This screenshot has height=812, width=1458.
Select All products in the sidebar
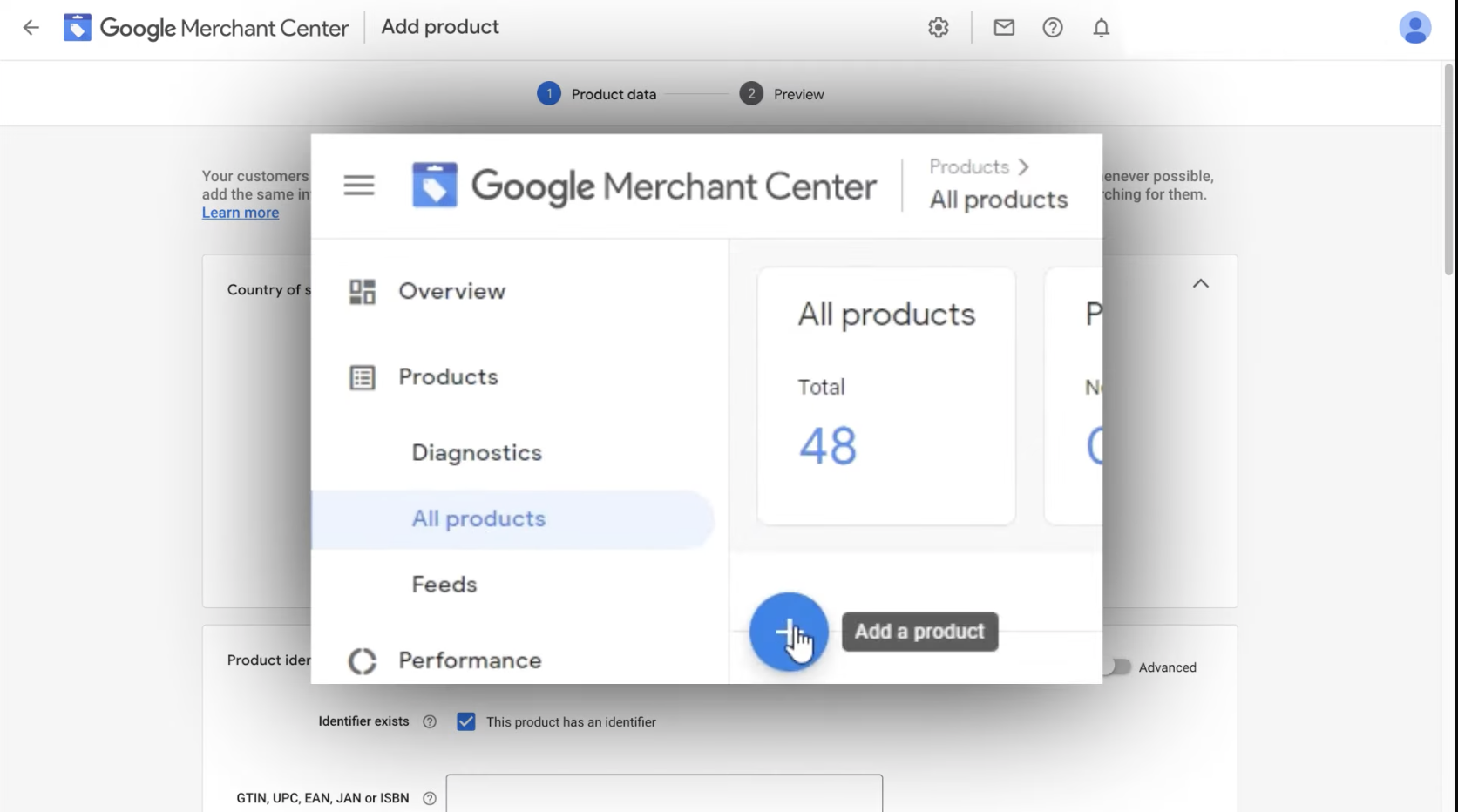tap(513, 519)
